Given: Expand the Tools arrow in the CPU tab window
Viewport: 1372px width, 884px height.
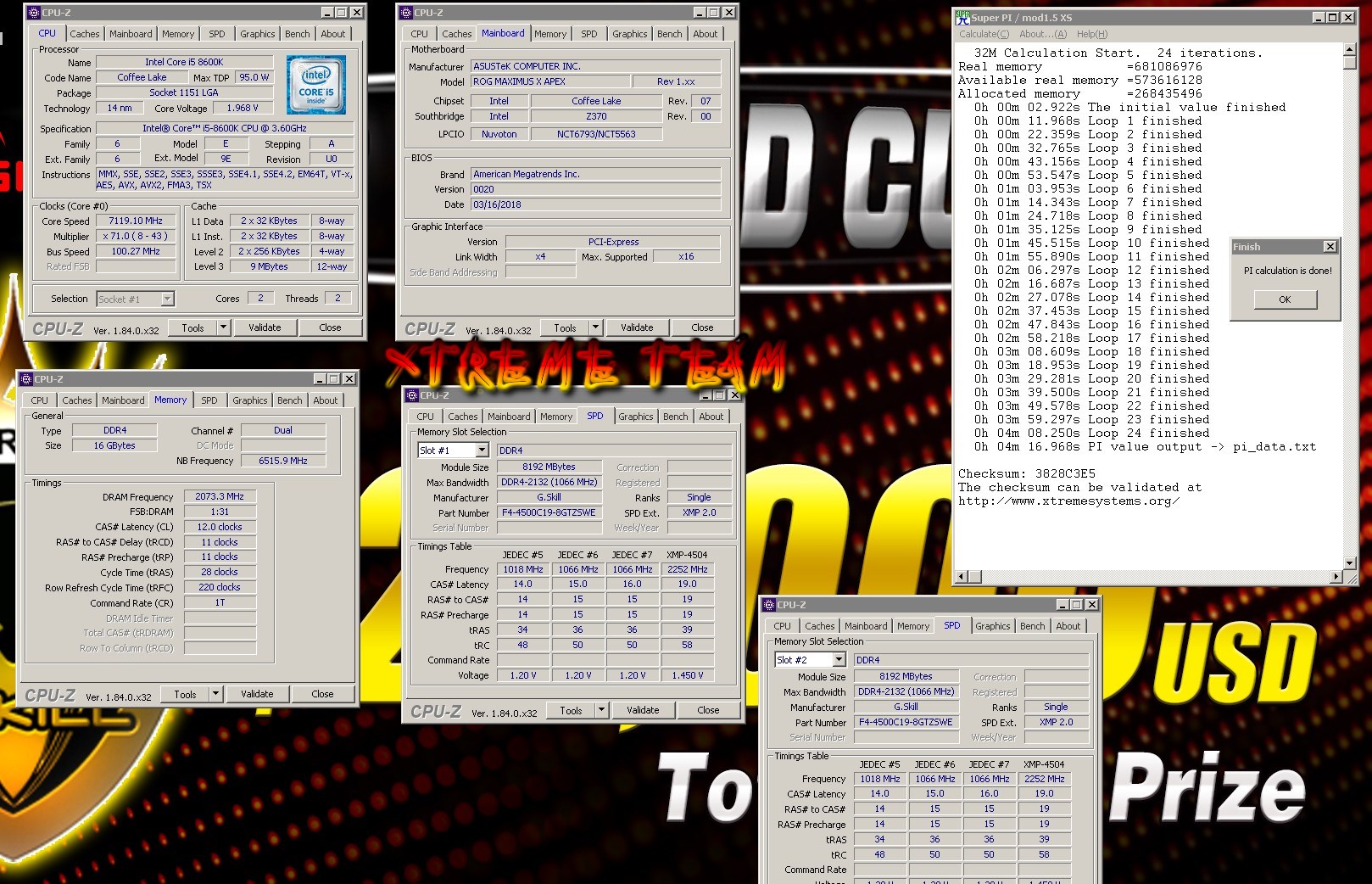Looking at the screenshot, I should [223, 327].
